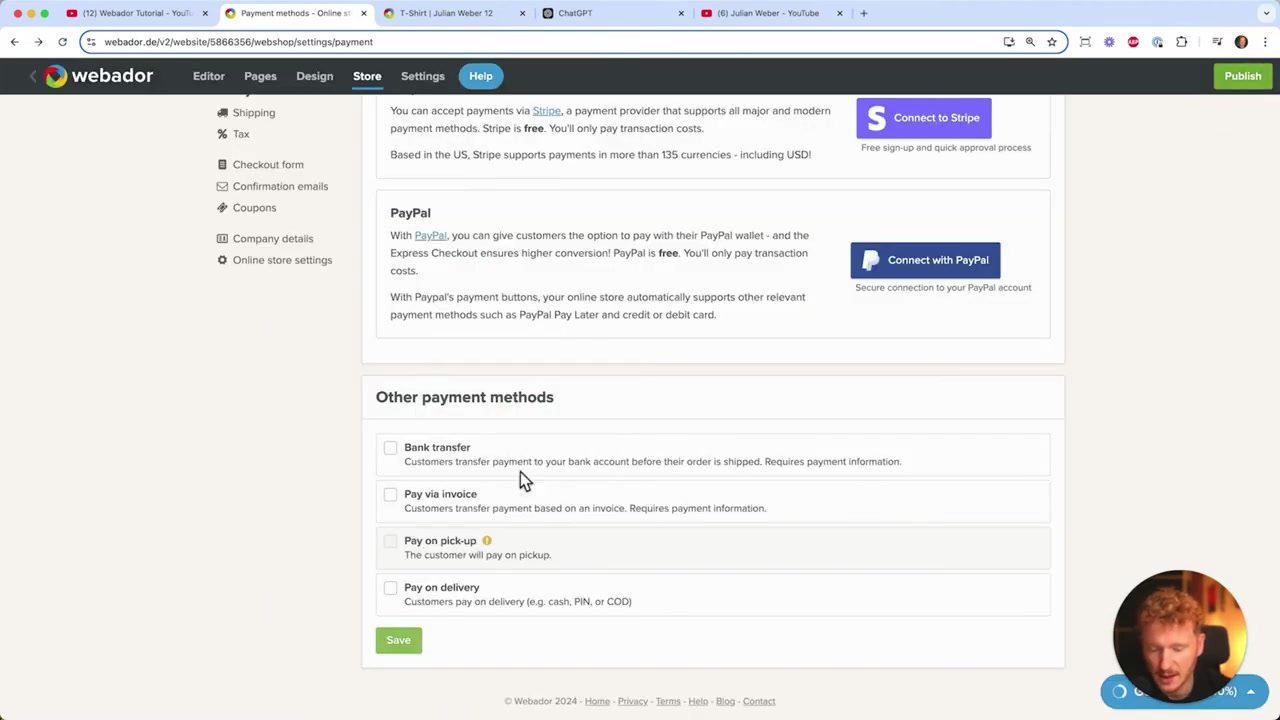Click the PayPal logo icon on button
The image size is (1280, 720).
click(870, 260)
